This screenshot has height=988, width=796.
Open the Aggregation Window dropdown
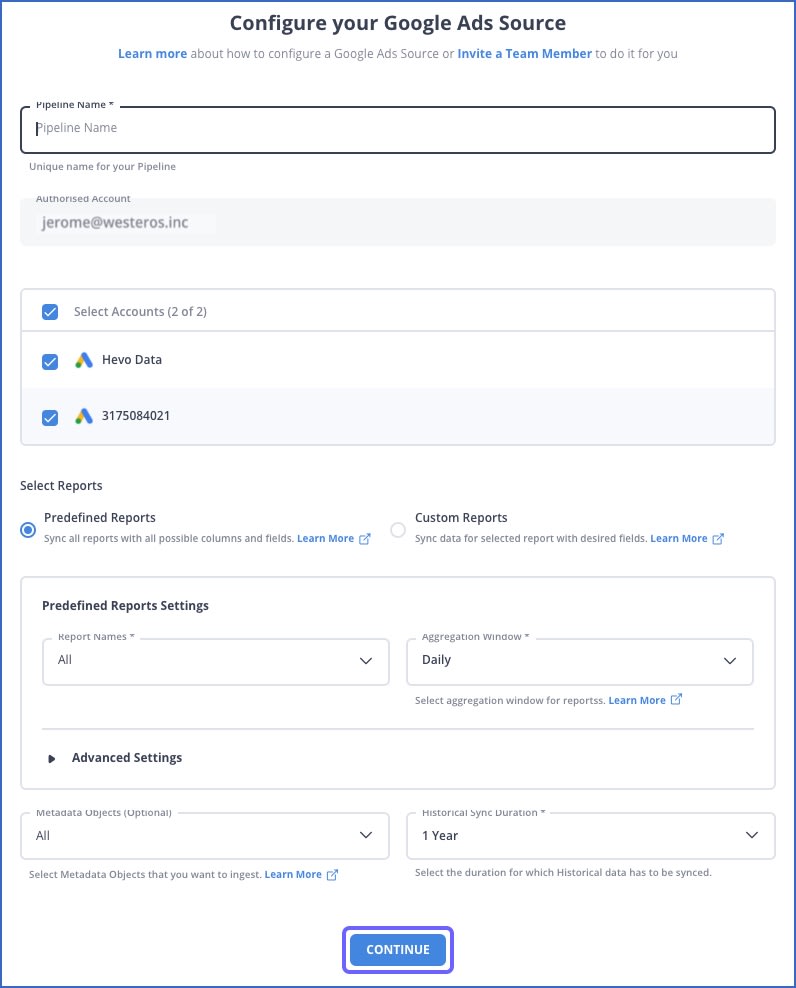coord(580,661)
